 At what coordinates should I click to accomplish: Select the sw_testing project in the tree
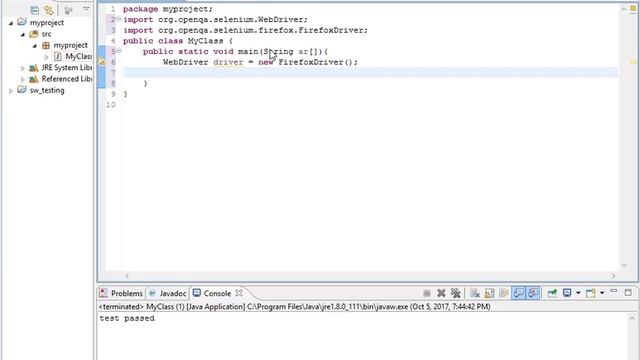coord(47,90)
